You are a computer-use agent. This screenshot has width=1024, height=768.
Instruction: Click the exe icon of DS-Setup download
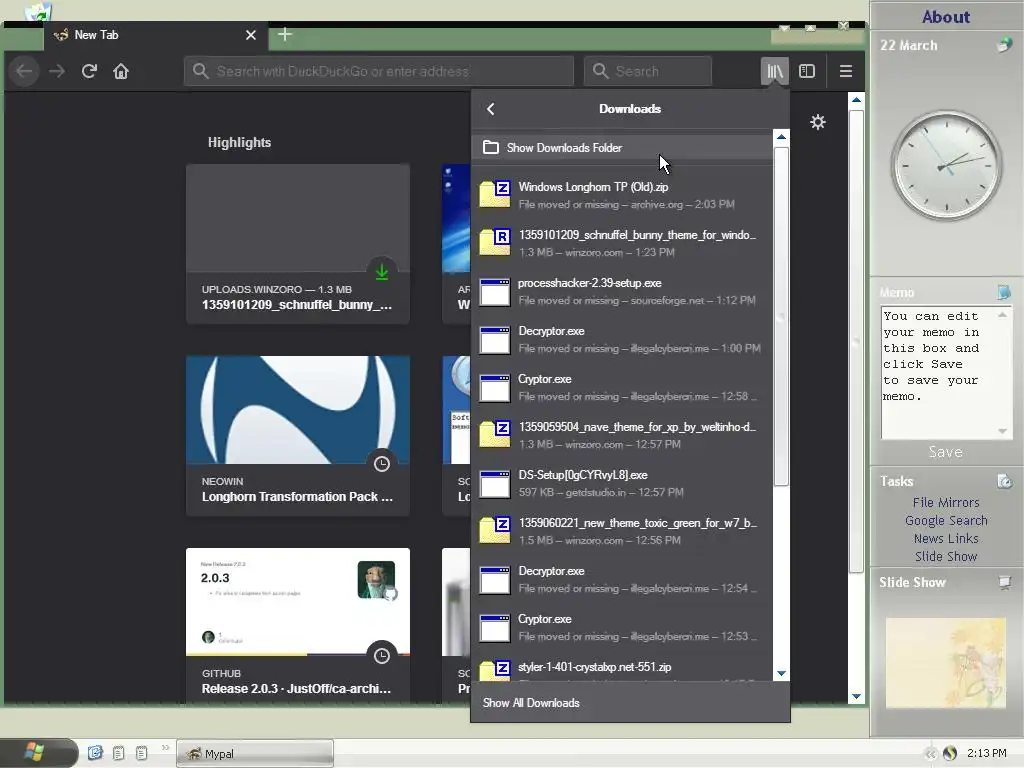point(494,484)
